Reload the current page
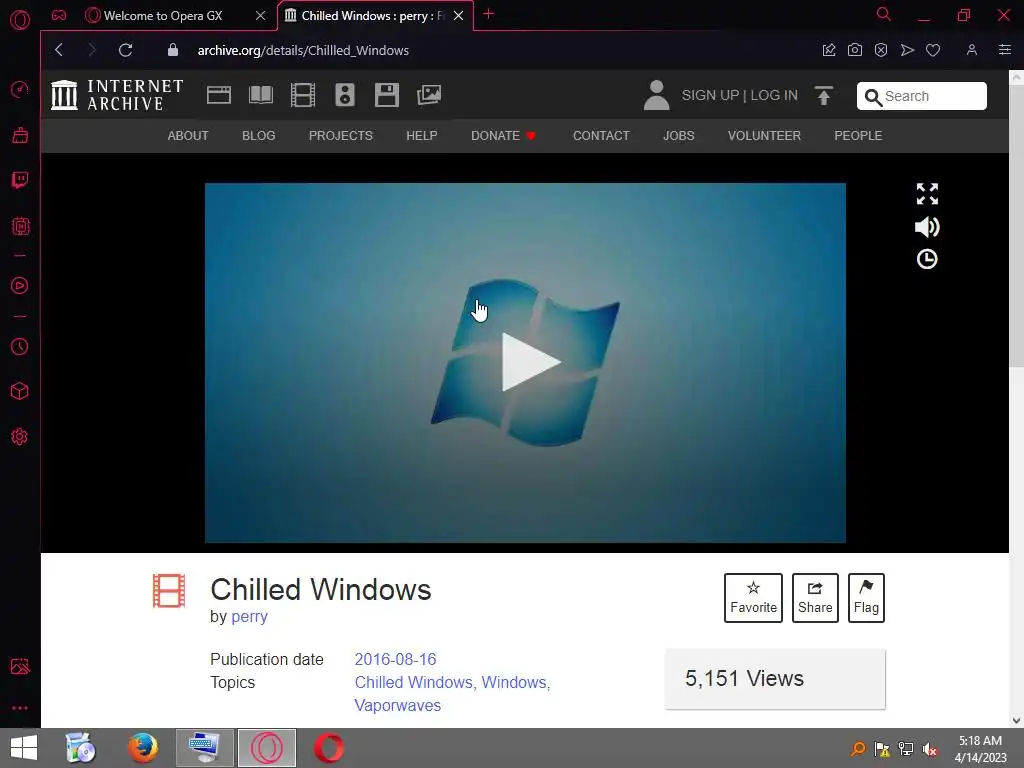This screenshot has height=768, width=1024. pyautogui.click(x=125, y=50)
